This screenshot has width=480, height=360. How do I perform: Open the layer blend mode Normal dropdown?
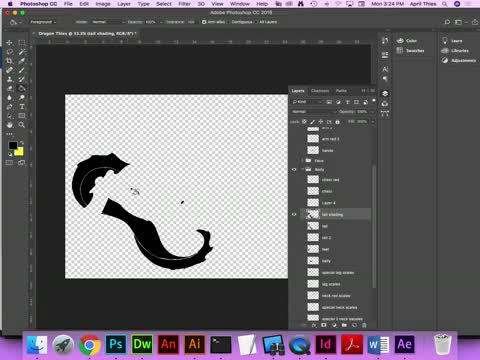(x=313, y=112)
